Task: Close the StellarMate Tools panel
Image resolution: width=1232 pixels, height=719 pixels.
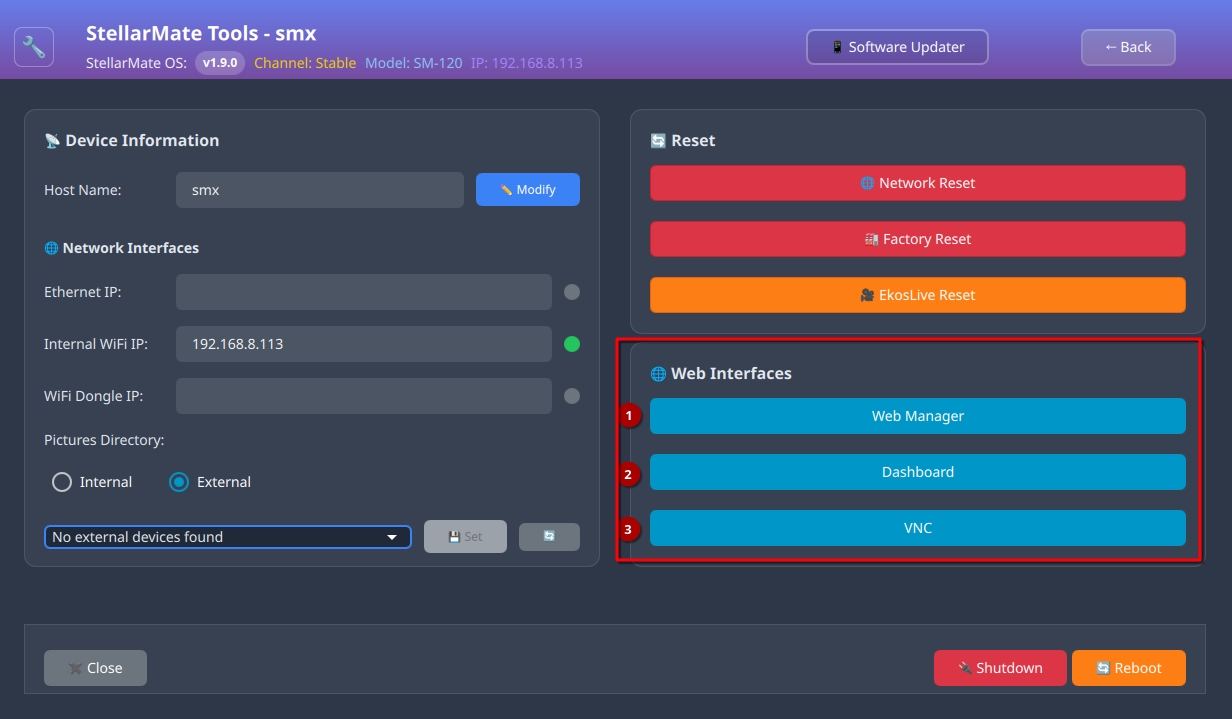Action: tap(95, 668)
